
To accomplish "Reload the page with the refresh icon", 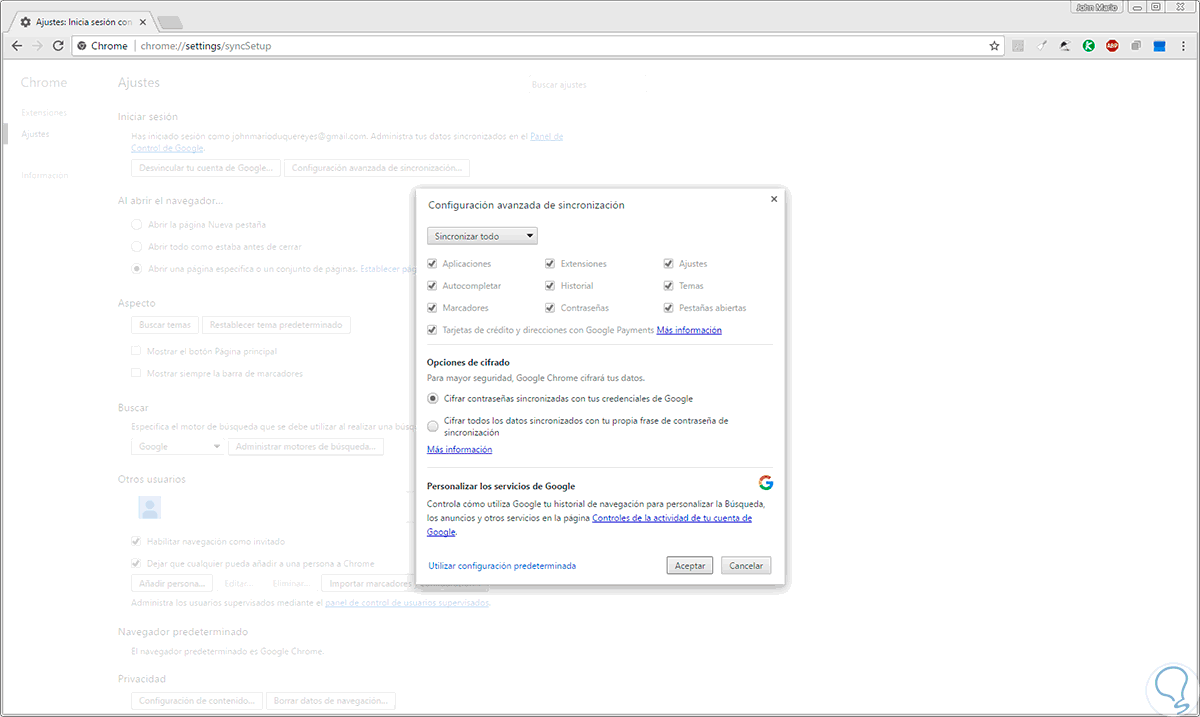I will tap(58, 46).
